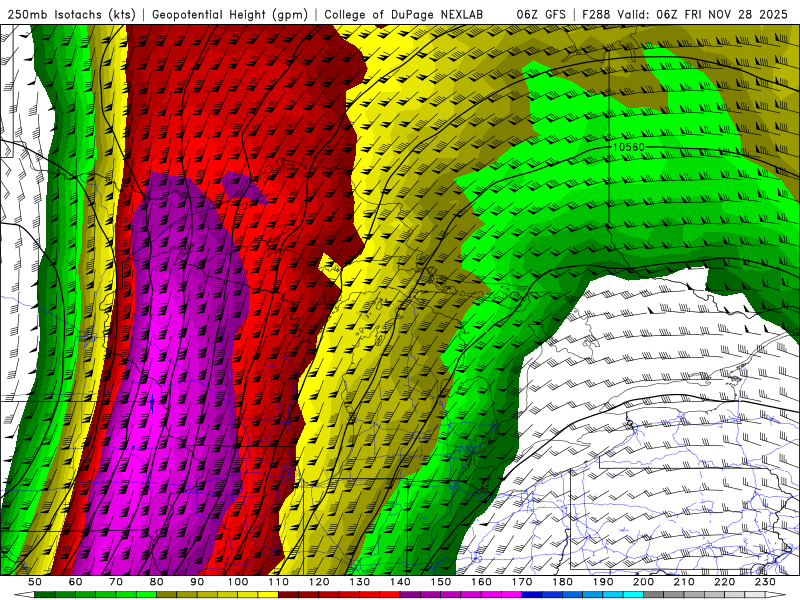Click the 100 value on the color scale
The width and height of the screenshot is (800, 600).
238,582
